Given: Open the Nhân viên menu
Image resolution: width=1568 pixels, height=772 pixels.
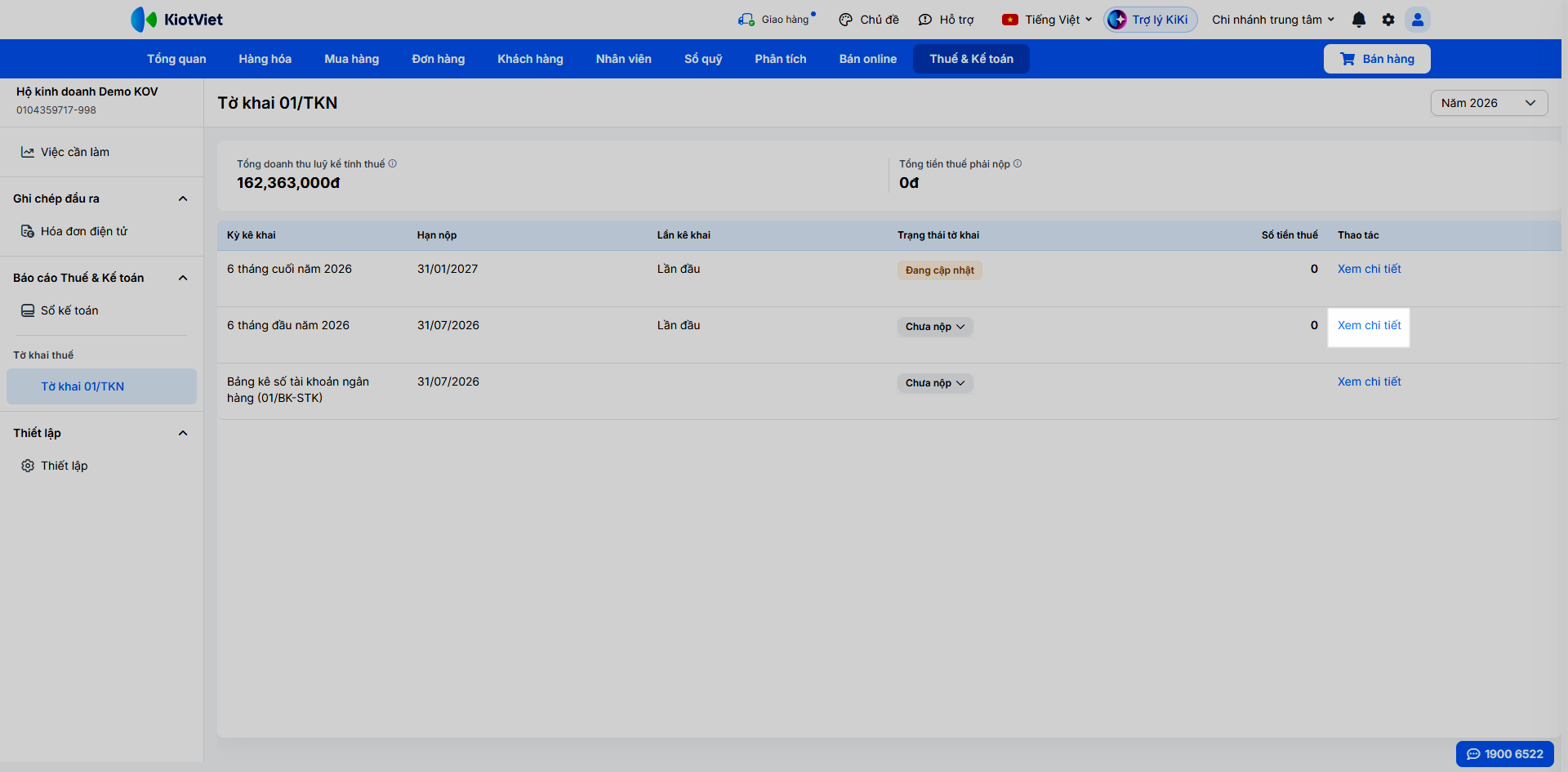Looking at the screenshot, I should pos(624,59).
